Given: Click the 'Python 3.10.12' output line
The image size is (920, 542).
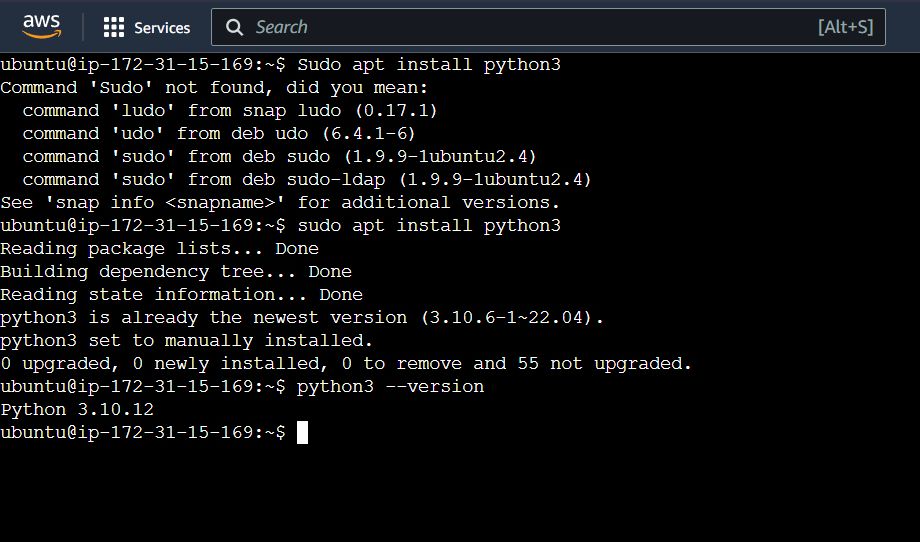Looking at the screenshot, I should coord(77,409).
